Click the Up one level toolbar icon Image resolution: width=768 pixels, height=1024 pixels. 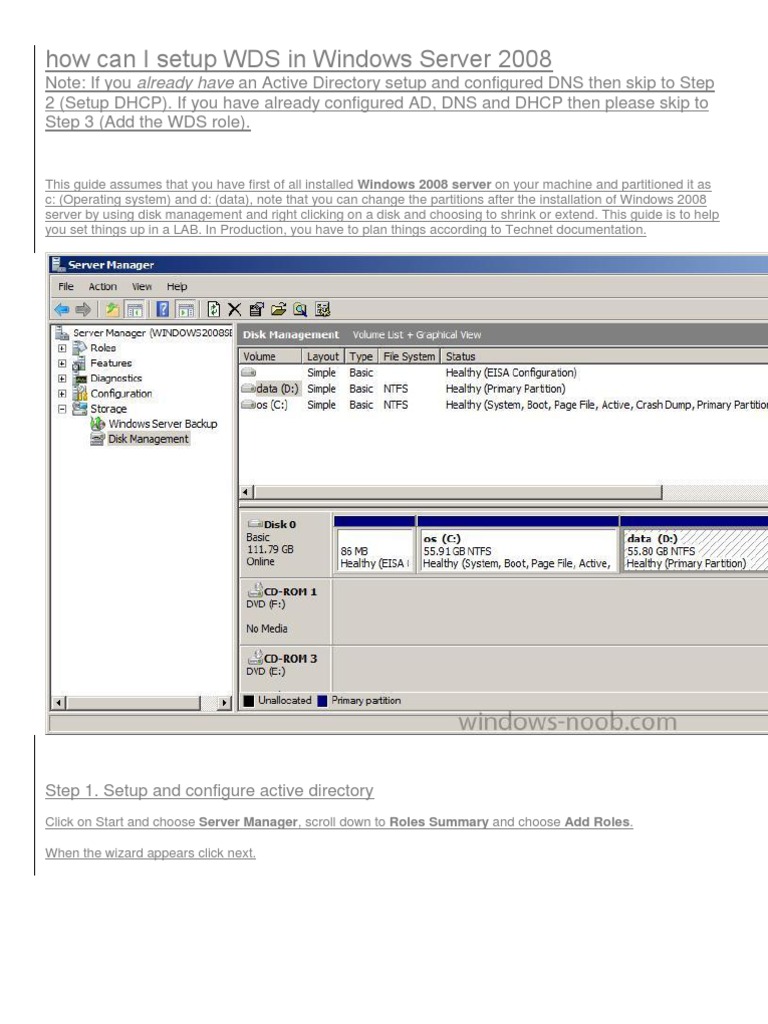coord(112,309)
